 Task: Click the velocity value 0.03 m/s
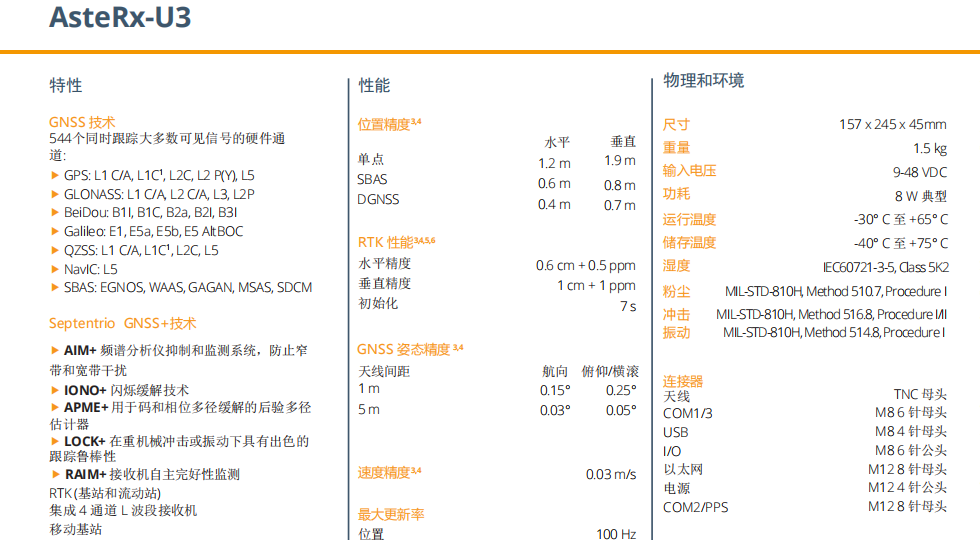pos(611,474)
